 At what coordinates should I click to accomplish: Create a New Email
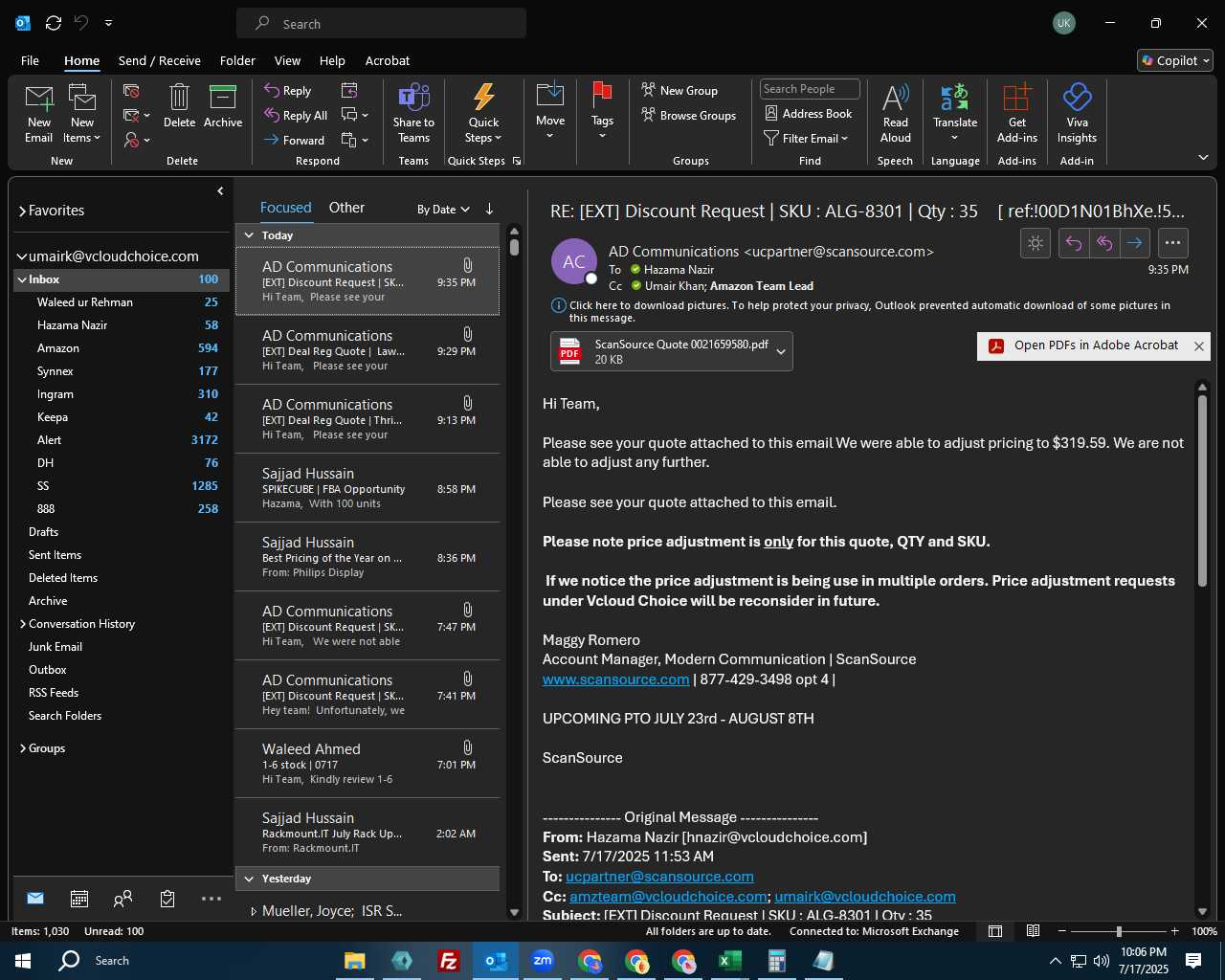coord(39,114)
